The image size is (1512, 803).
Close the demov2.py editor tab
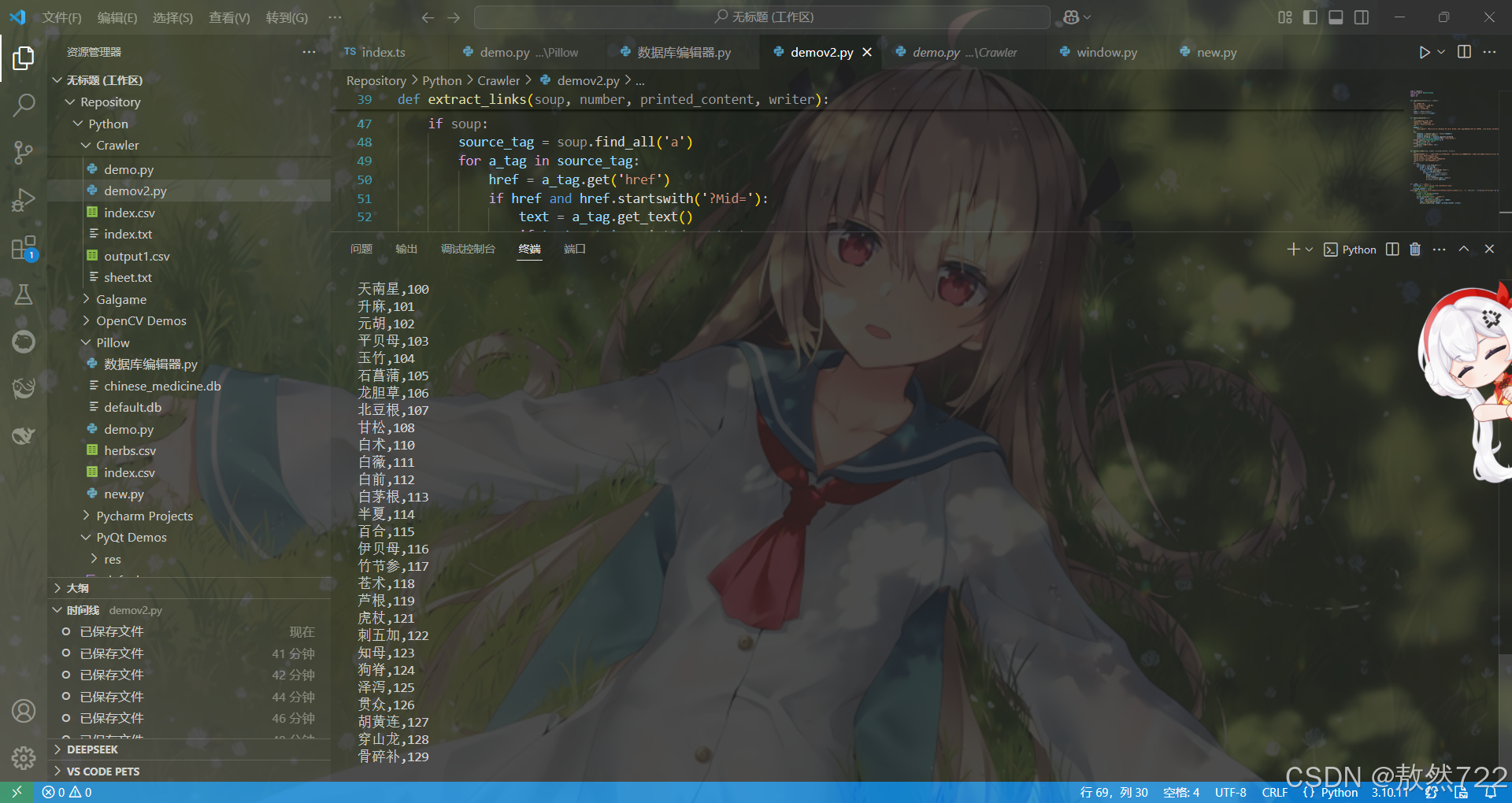867,52
